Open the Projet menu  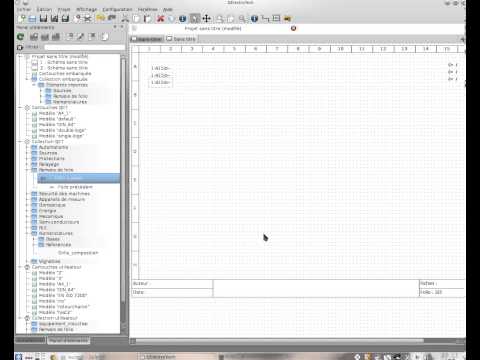click(64, 9)
